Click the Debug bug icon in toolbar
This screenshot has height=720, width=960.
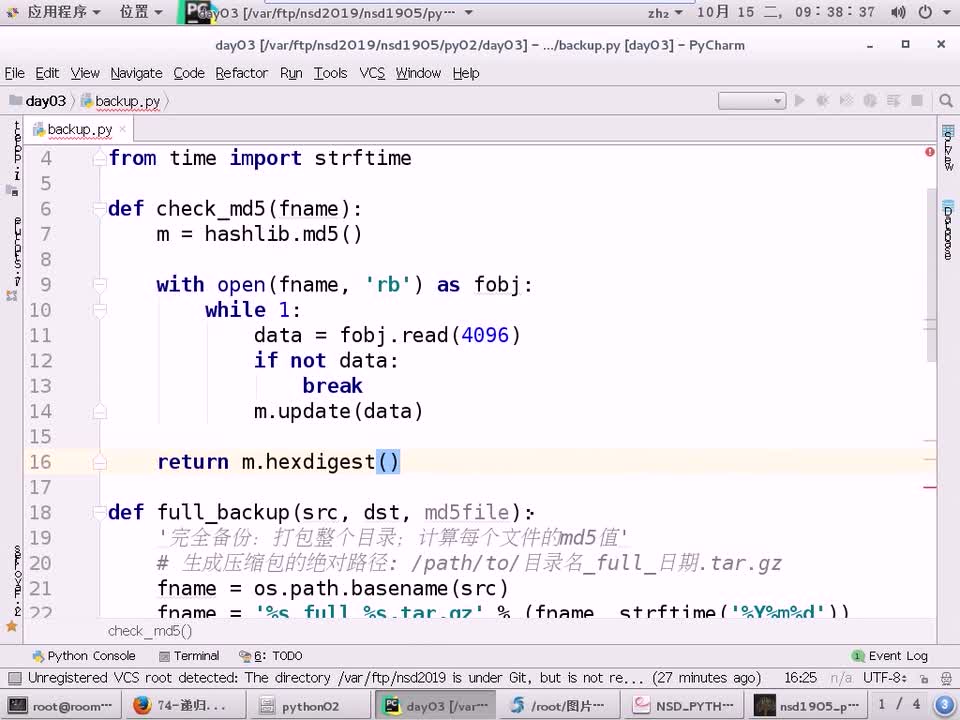[822, 100]
